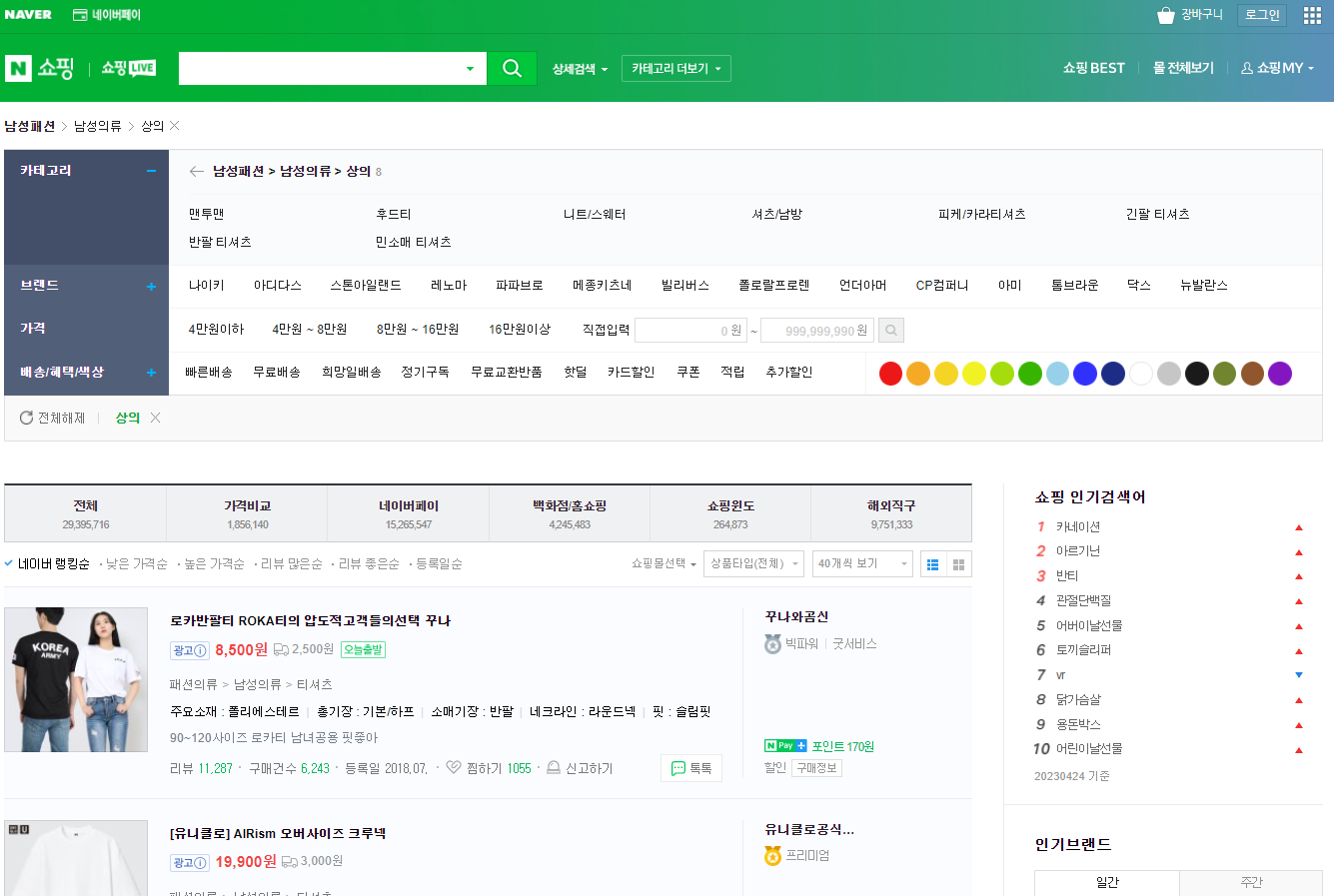Click the 광고 badge on Uniqlo listing
Viewport: 1334px width, 896px height.
190,862
